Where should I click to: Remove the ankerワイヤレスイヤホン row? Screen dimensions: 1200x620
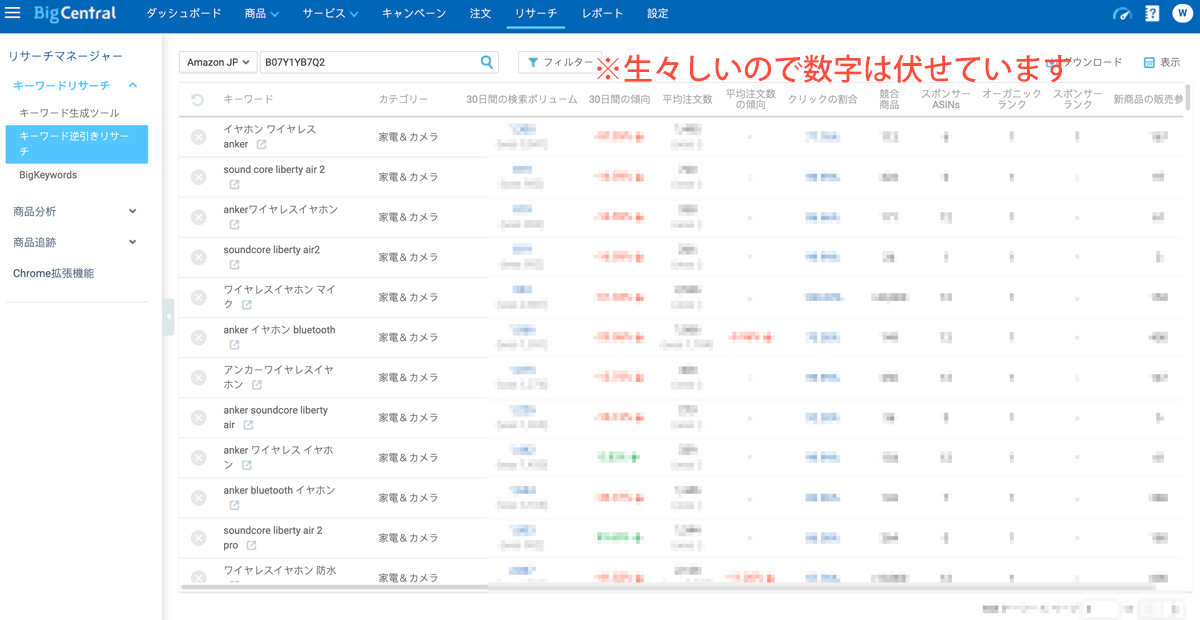coord(198,217)
